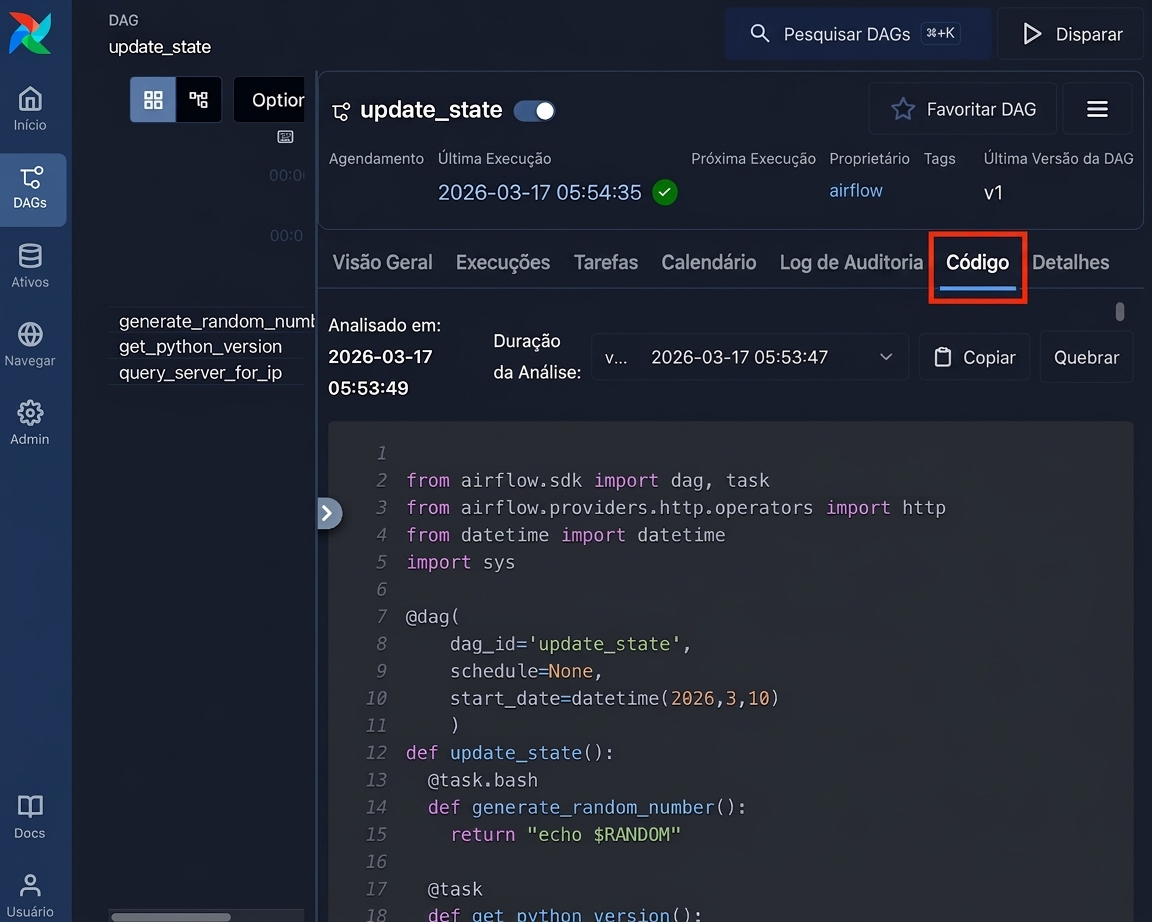Select the Código tab
1152x922 pixels.
977,263
